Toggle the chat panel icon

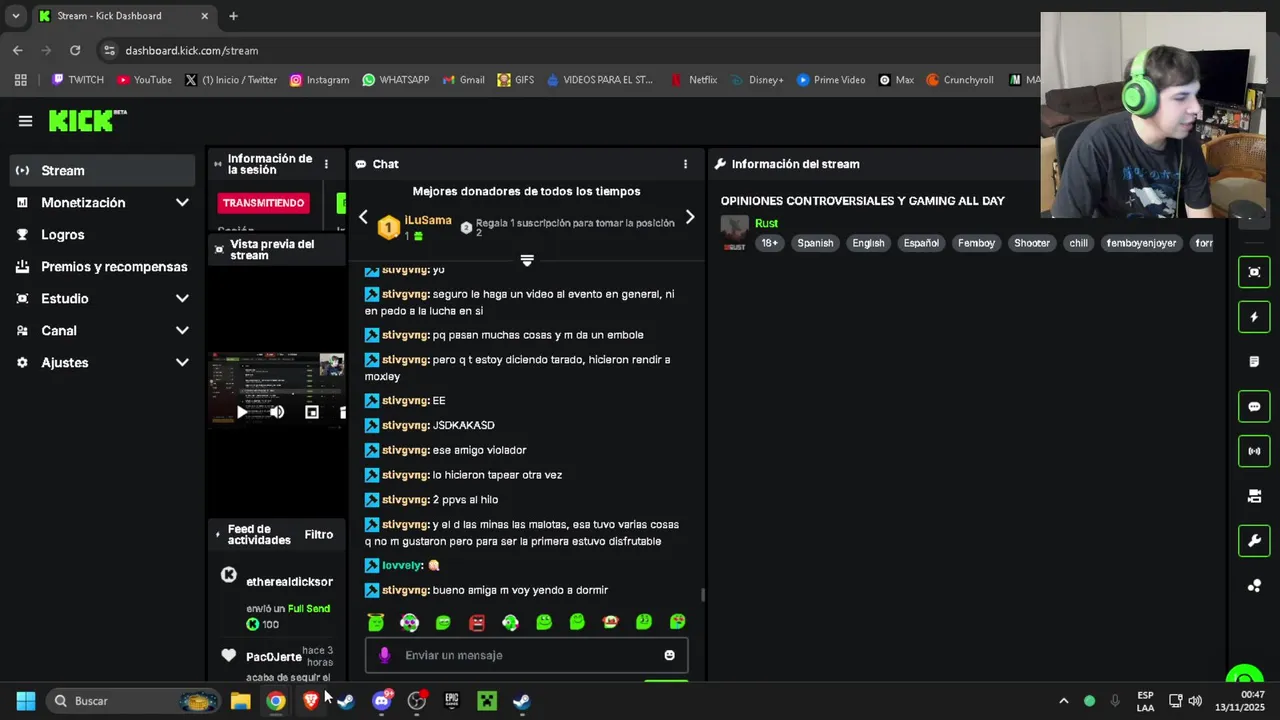click(1254, 407)
